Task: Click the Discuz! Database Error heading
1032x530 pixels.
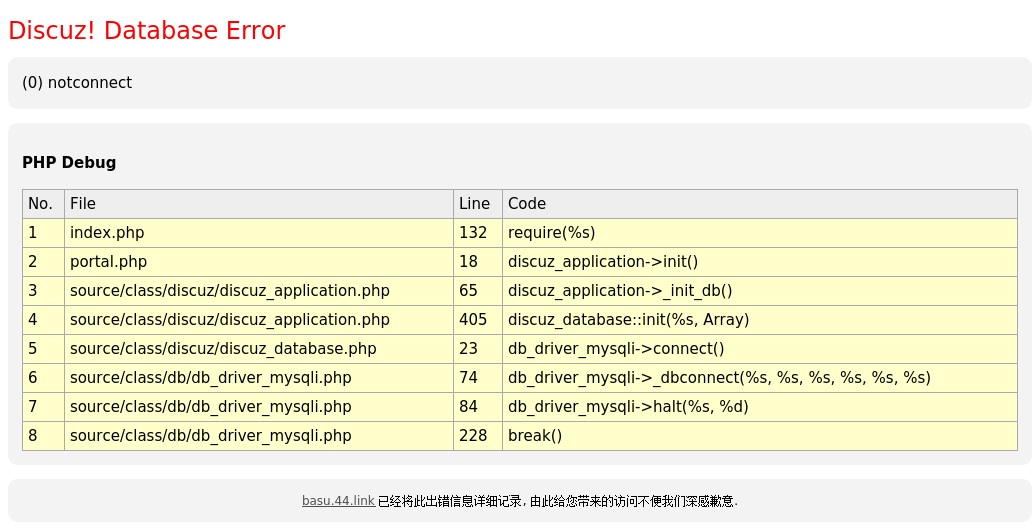Action: pyautogui.click(x=147, y=31)
